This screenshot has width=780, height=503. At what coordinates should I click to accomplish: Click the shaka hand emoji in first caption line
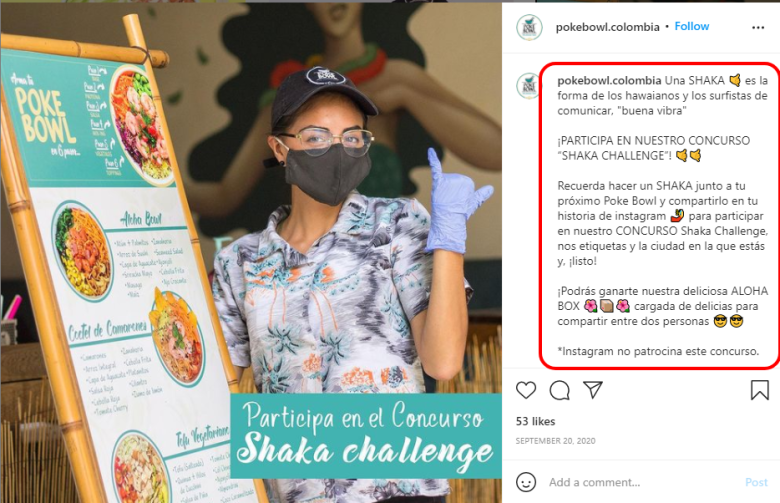(735, 80)
